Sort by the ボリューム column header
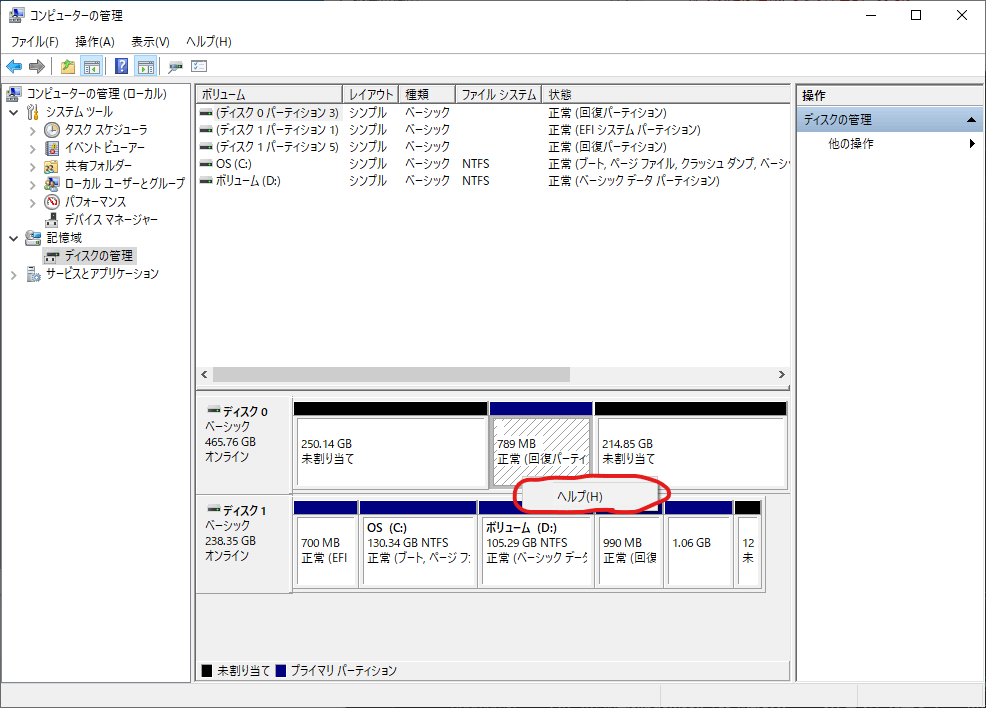 [269, 94]
